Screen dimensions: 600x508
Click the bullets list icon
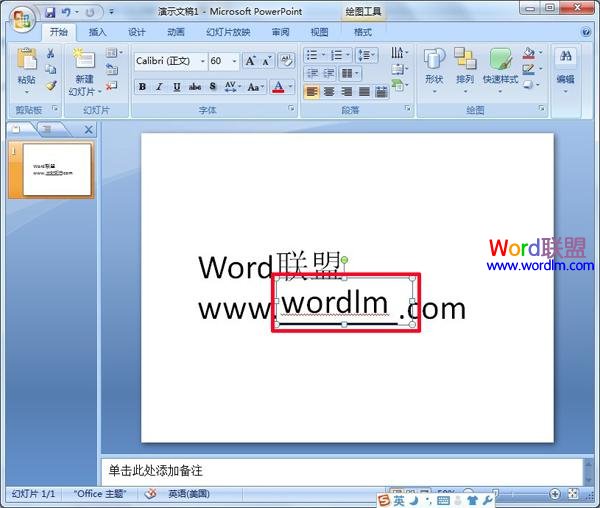click(x=313, y=55)
